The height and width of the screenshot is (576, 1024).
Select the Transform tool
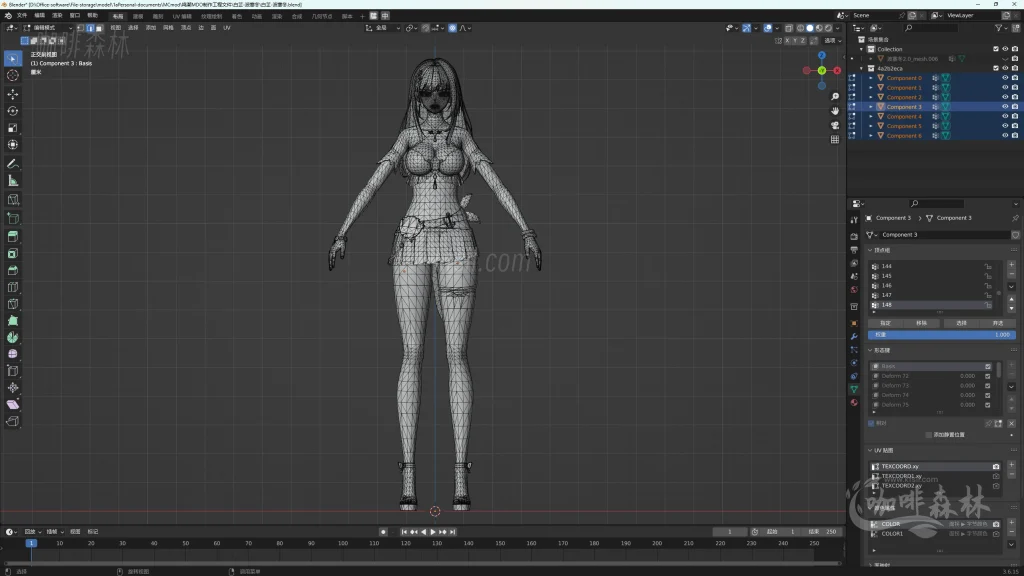coord(12,145)
